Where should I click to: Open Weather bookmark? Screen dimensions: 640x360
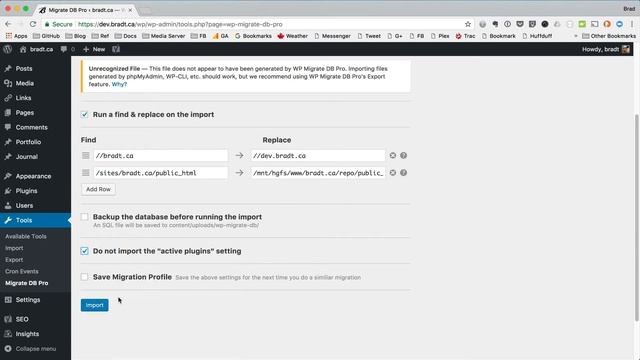pyautogui.click(x=293, y=36)
